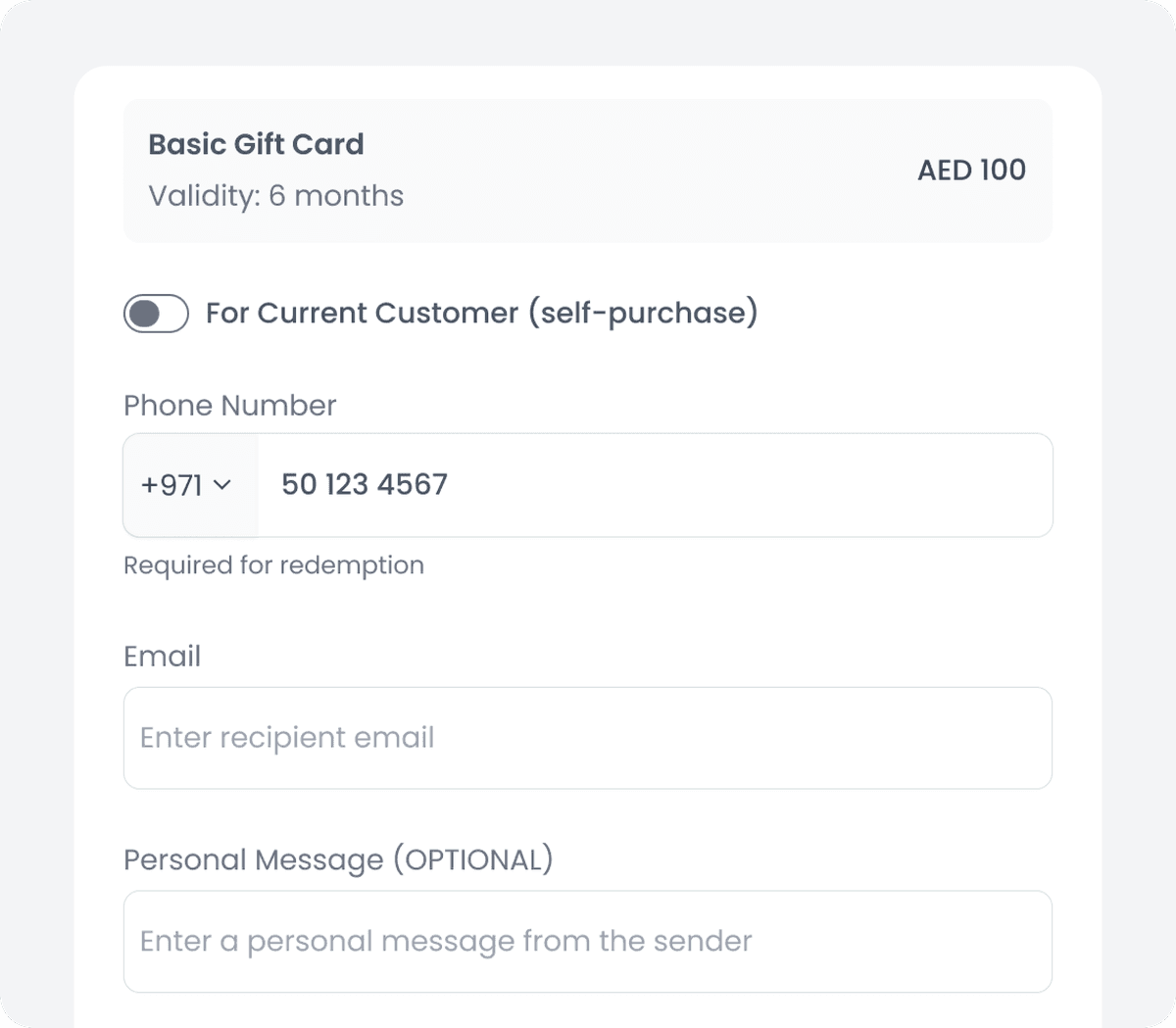Image resolution: width=1176 pixels, height=1028 pixels.
Task: Click the AED 100 price label
Action: [971, 170]
